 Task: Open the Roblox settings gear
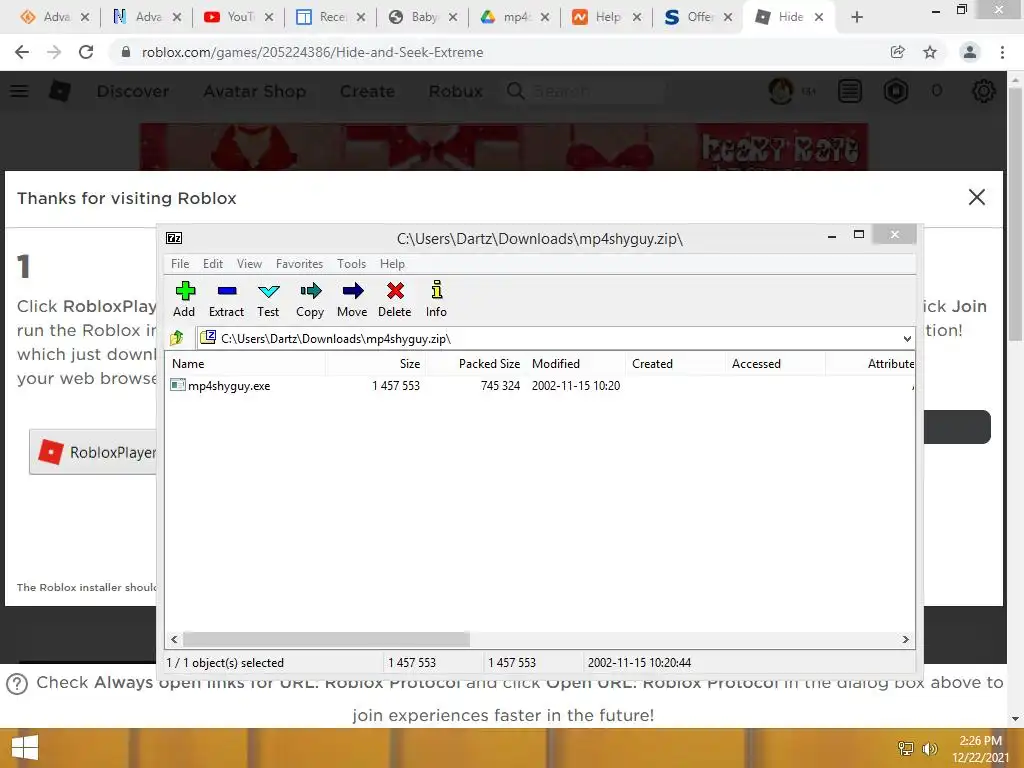(984, 91)
